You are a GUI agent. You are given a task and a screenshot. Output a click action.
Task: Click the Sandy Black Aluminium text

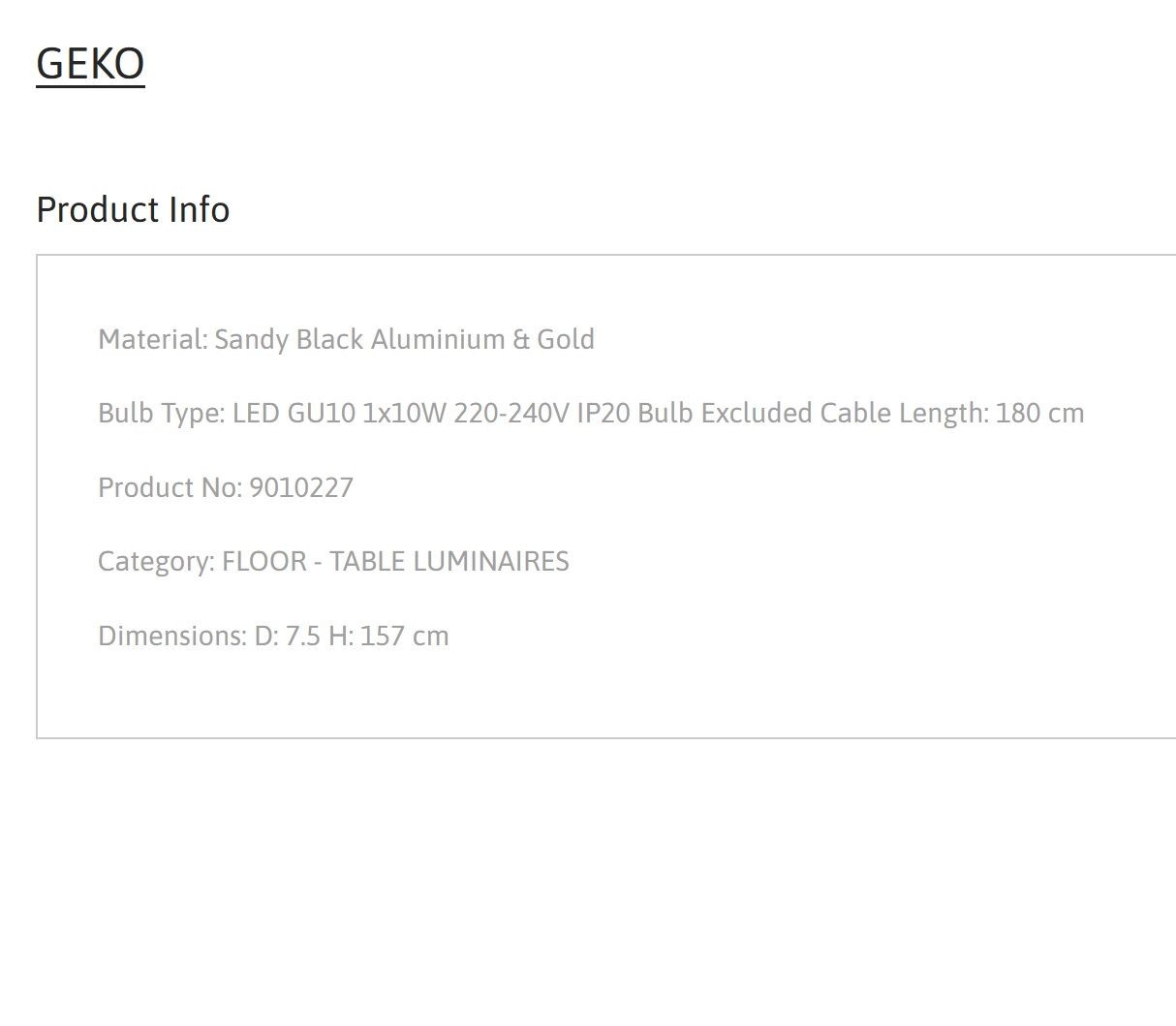point(359,339)
